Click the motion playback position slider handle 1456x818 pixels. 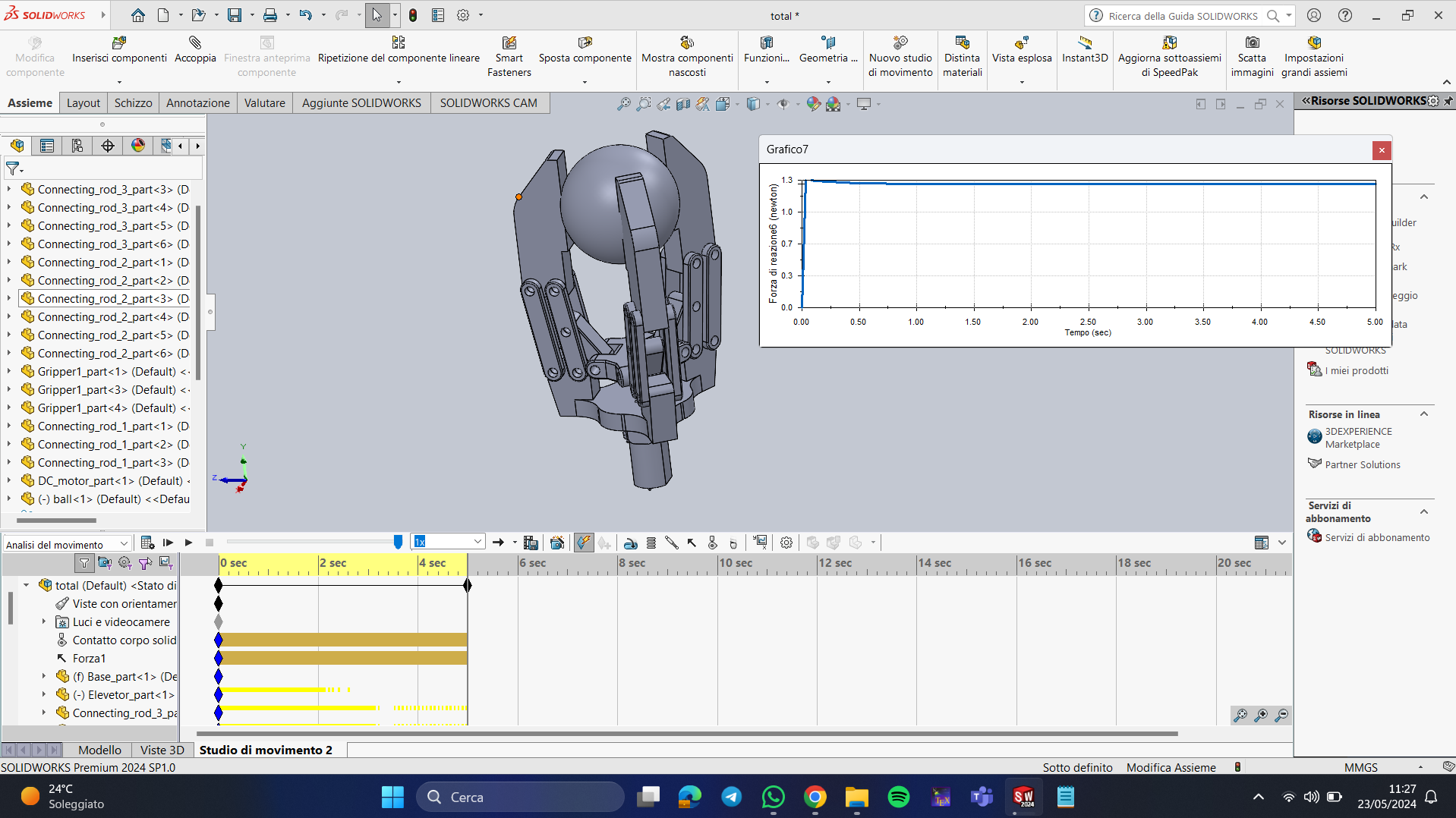[398, 542]
